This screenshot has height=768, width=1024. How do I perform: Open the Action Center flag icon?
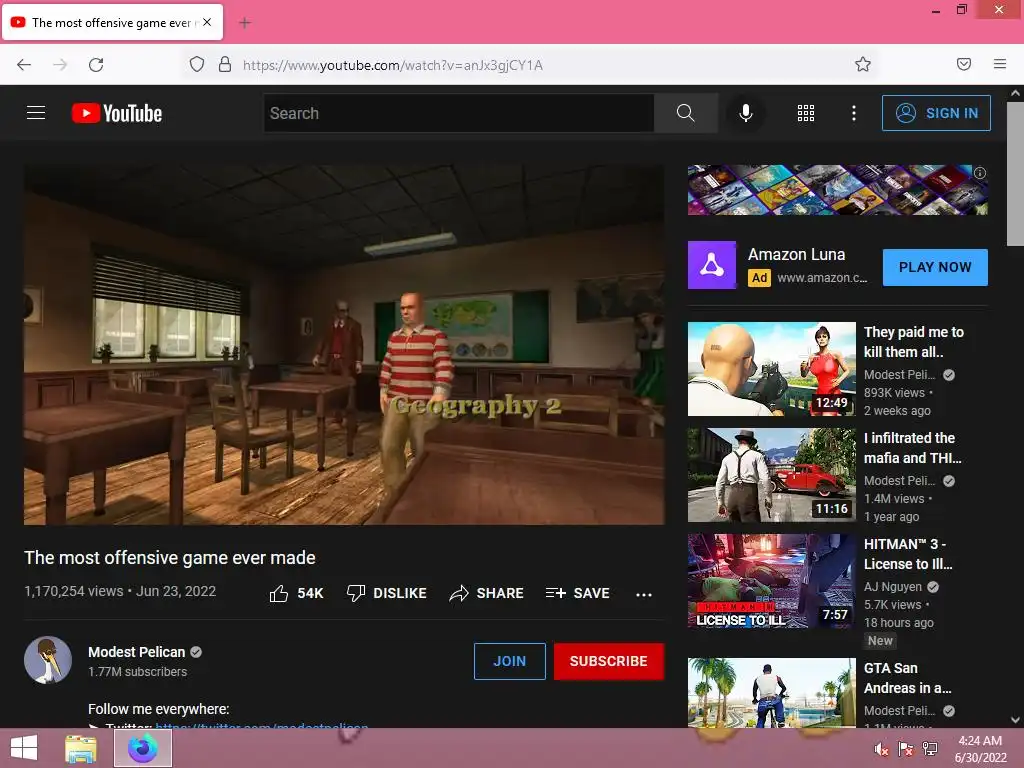point(906,749)
